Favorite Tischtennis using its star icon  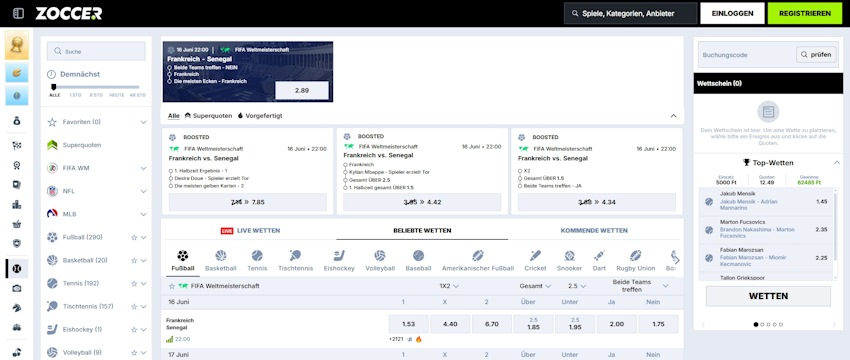134,307
